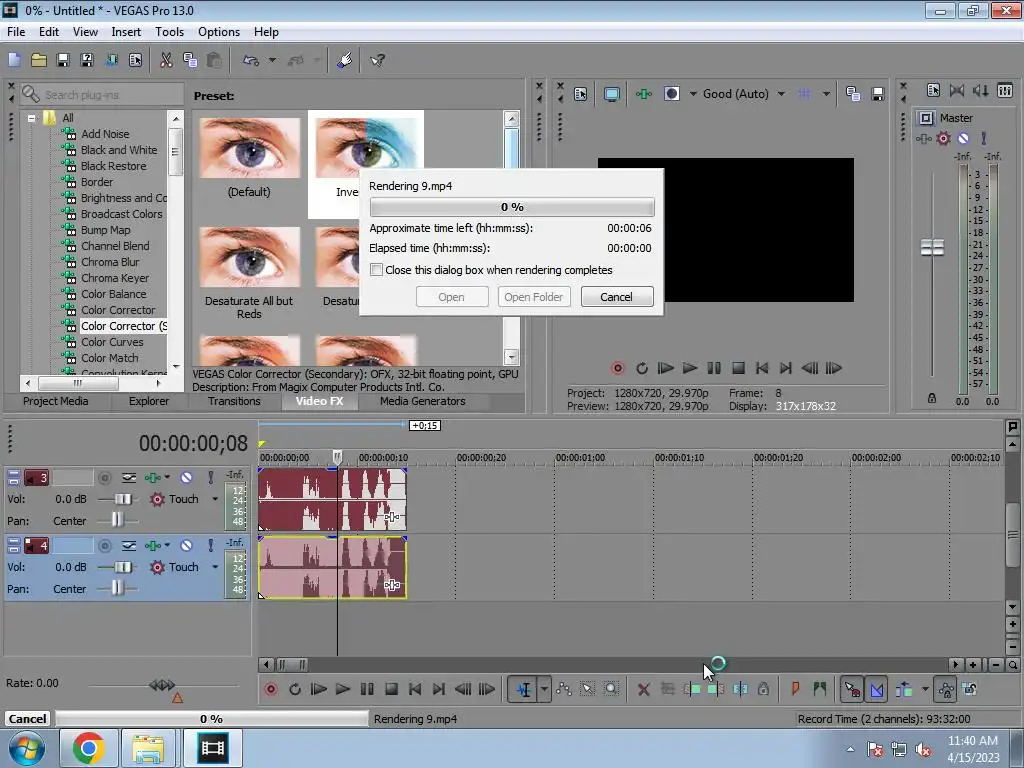
Task: Toggle Enable Snapping icon in timeline toolbar
Action: [852, 689]
